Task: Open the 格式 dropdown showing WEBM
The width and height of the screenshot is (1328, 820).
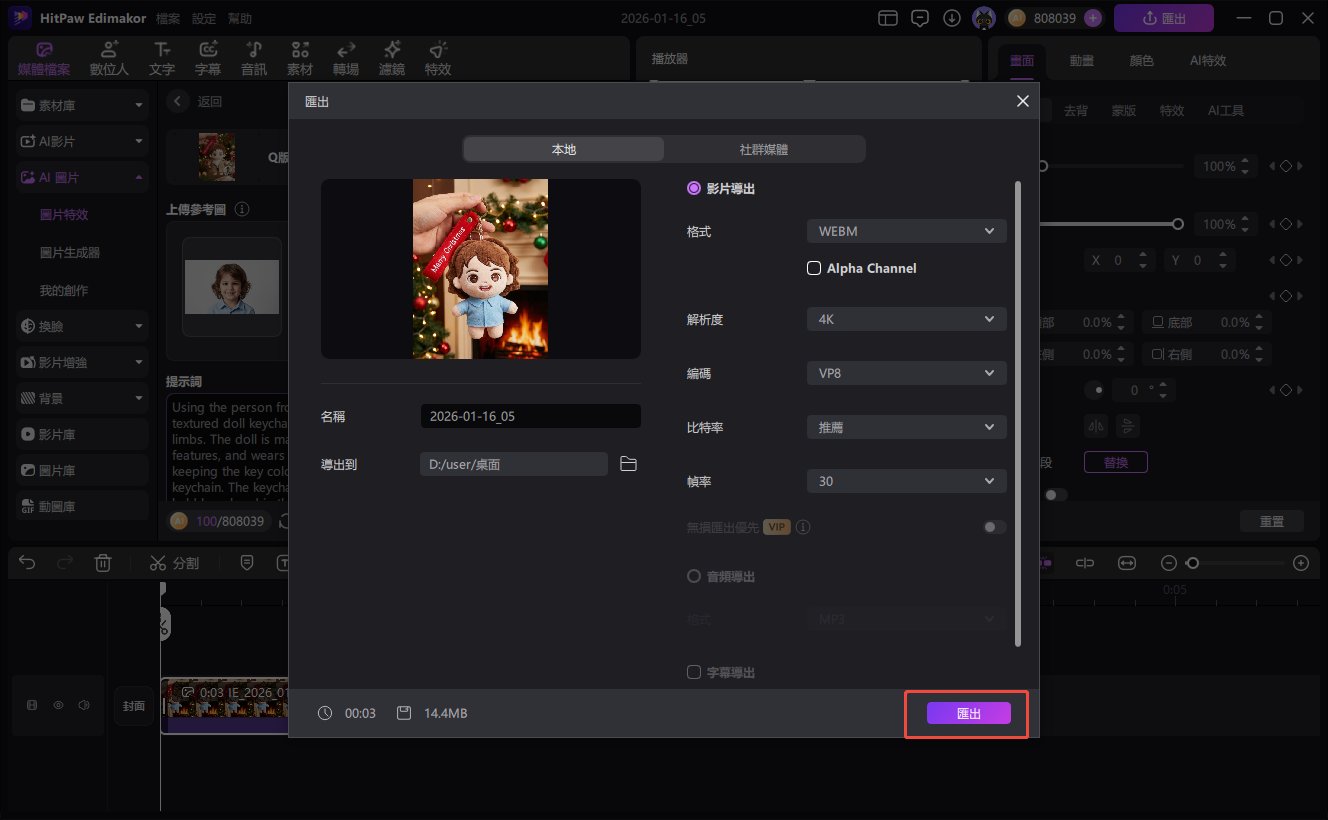Action: pos(905,230)
